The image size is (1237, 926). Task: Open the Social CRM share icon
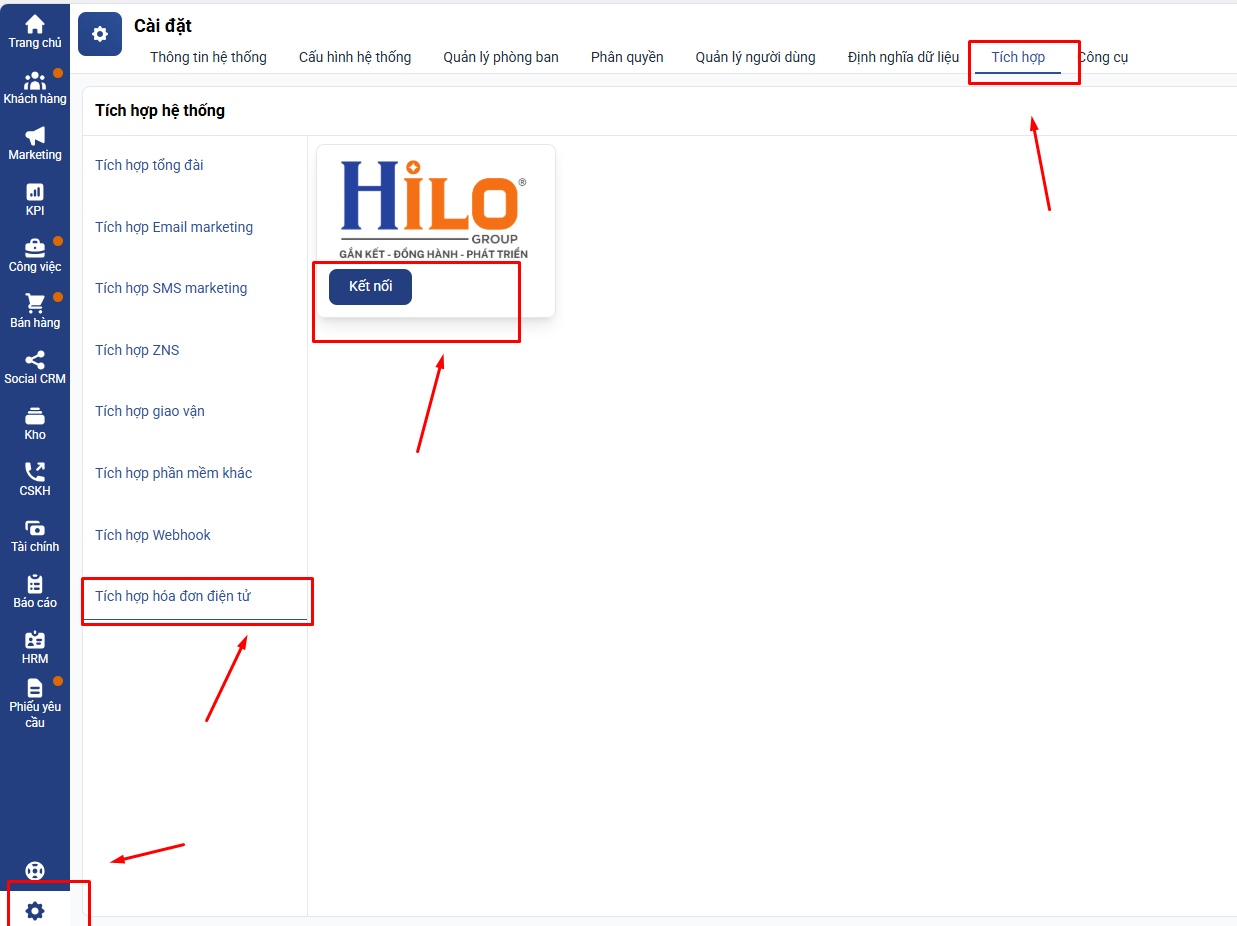35,367
